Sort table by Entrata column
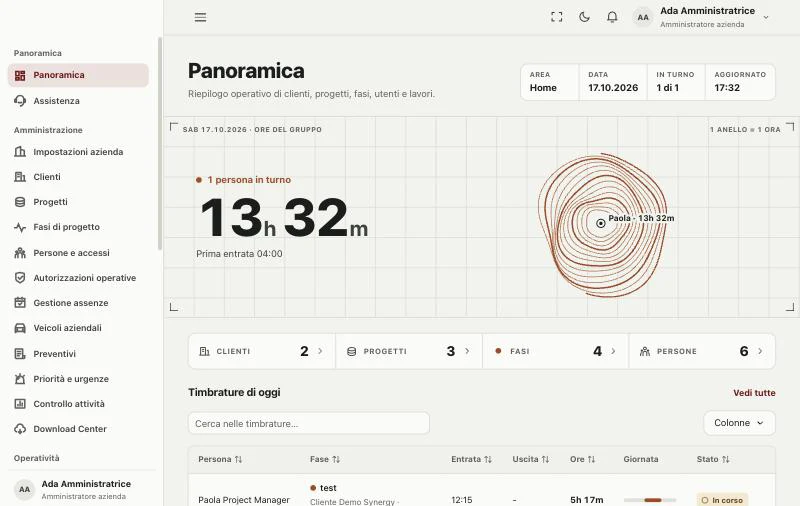The width and height of the screenshot is (800, 506). point(471,459)
